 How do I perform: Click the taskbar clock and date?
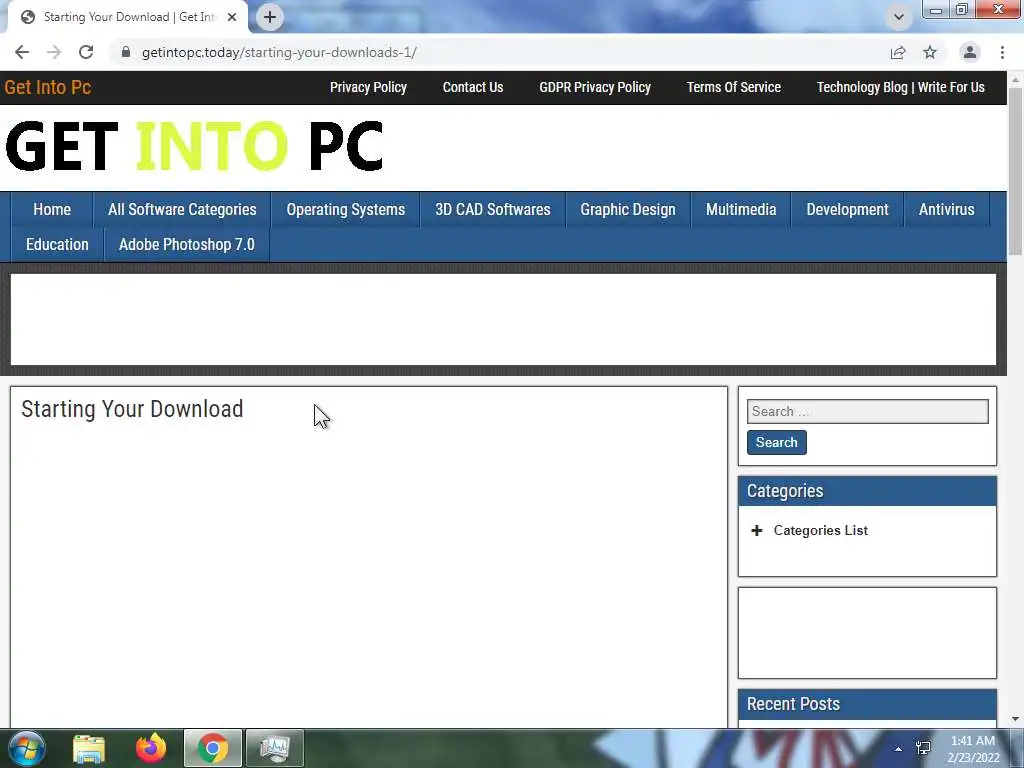pyautogui.click(x=973, y=749)
